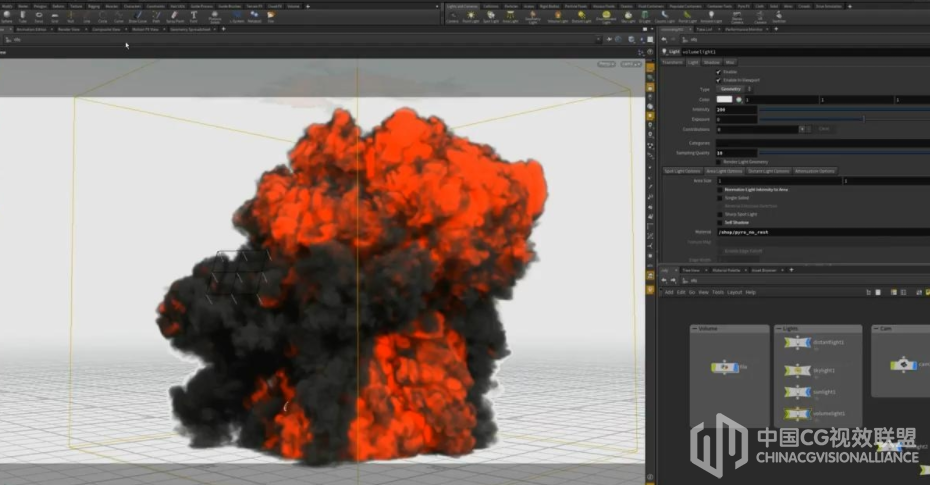Viewport: 930px width, 485px height.
Task: Open the network editor Tools menu
Action: (x=718, y=292)
